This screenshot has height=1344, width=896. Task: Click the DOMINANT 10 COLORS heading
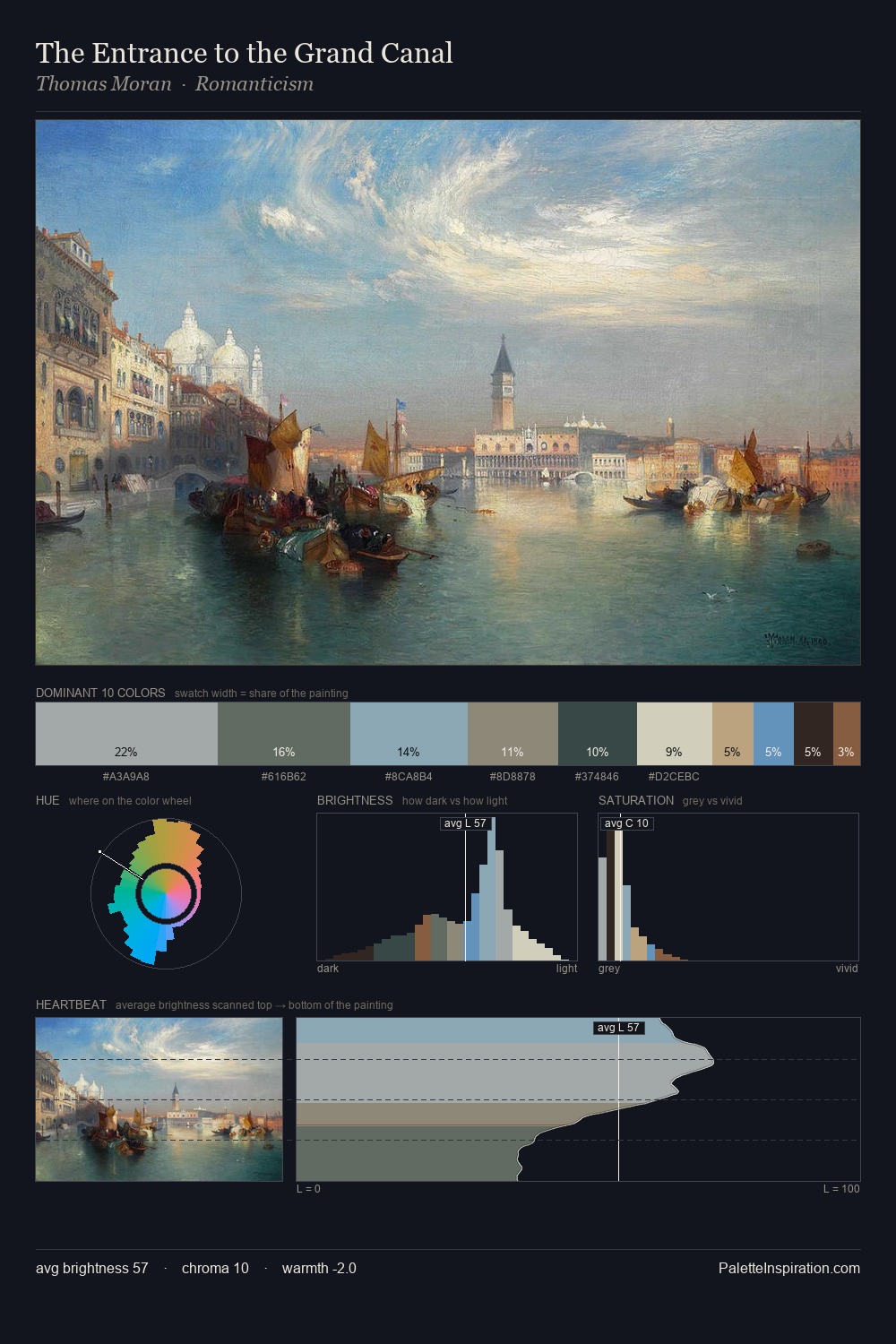100,694
